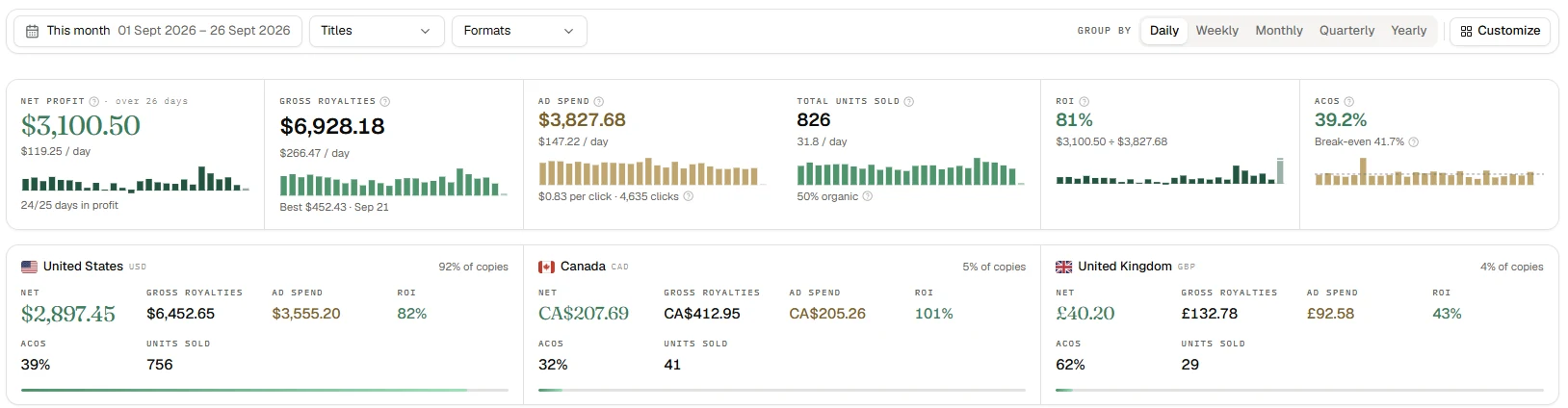
Task: Click United States net $2,897.45
Action: [x=68, y=314]
